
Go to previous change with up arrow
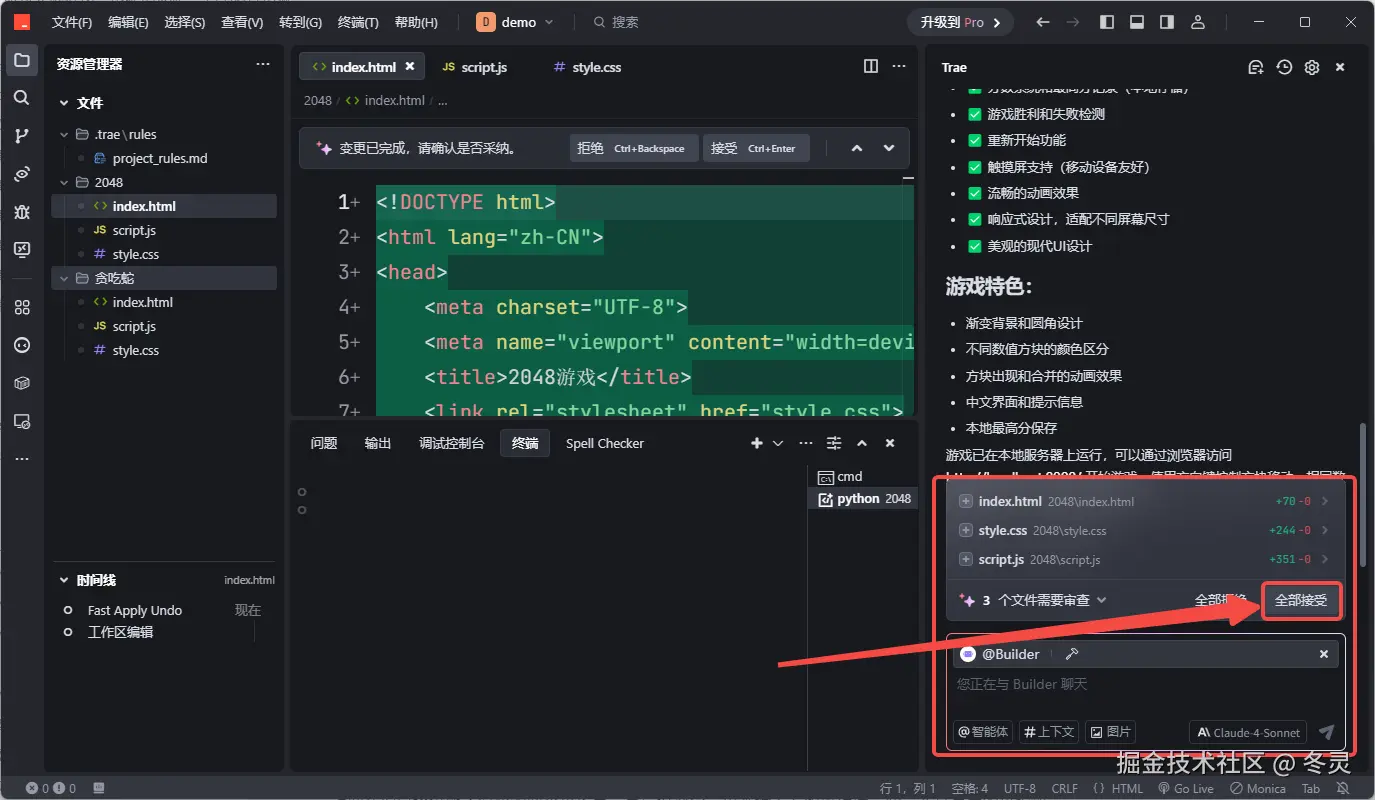pos(857,148)
